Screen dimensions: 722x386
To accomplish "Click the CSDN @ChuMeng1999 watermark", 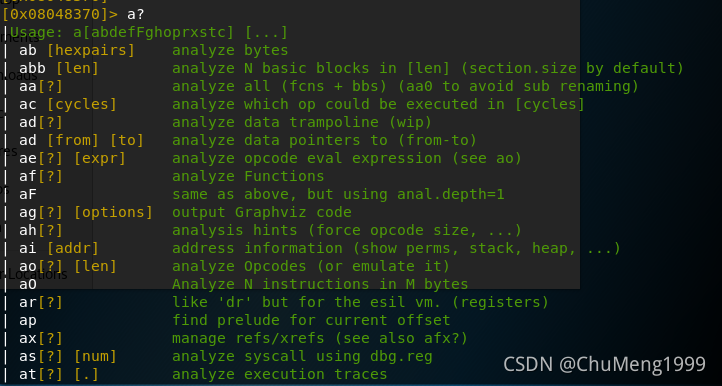I will pos(604,364).
